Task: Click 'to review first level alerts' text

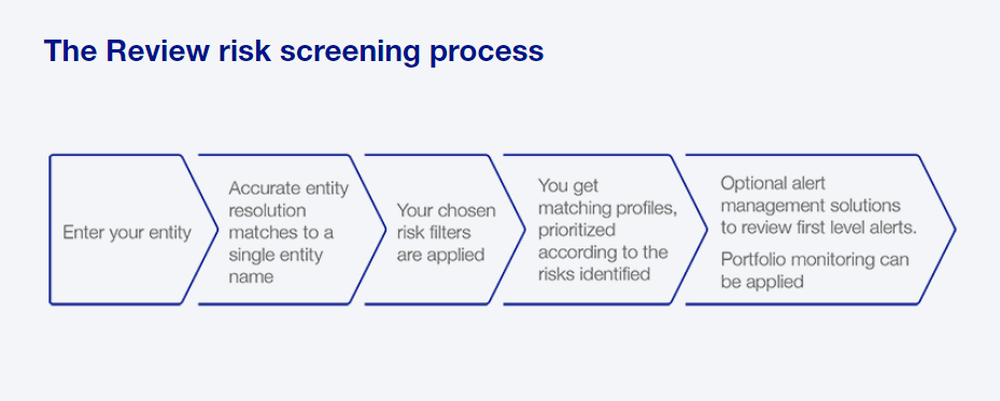Action: click(x=819, y=228)
